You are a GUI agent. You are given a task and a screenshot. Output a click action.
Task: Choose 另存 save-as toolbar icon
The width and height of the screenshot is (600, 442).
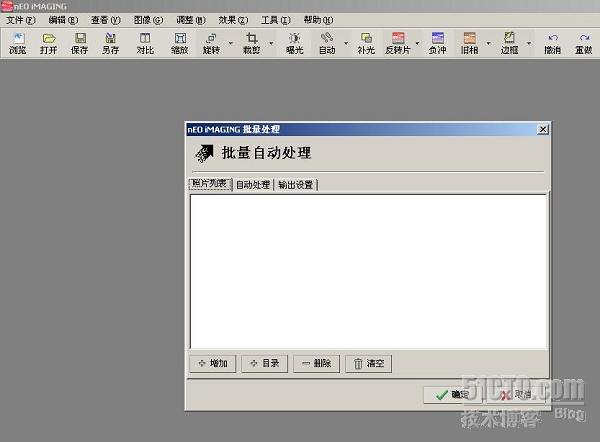pos(111,43)
